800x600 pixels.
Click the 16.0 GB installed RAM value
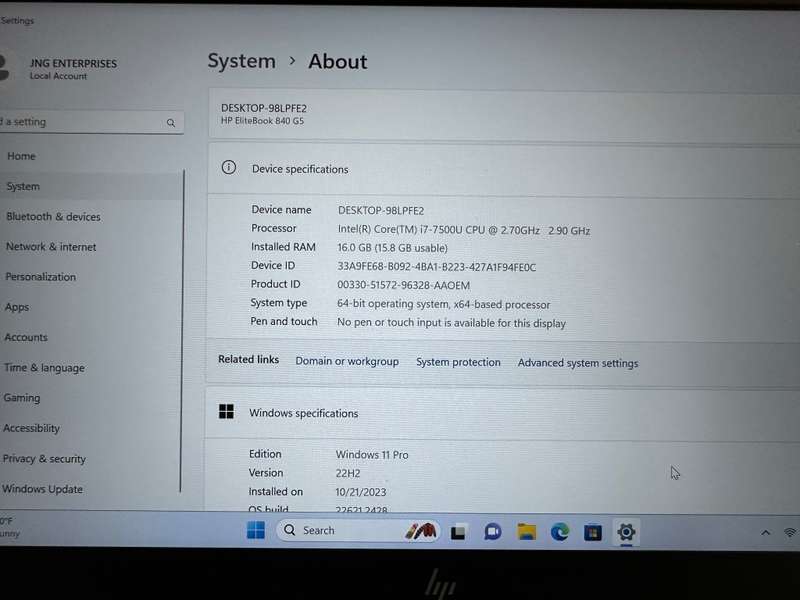coord(392,248)
